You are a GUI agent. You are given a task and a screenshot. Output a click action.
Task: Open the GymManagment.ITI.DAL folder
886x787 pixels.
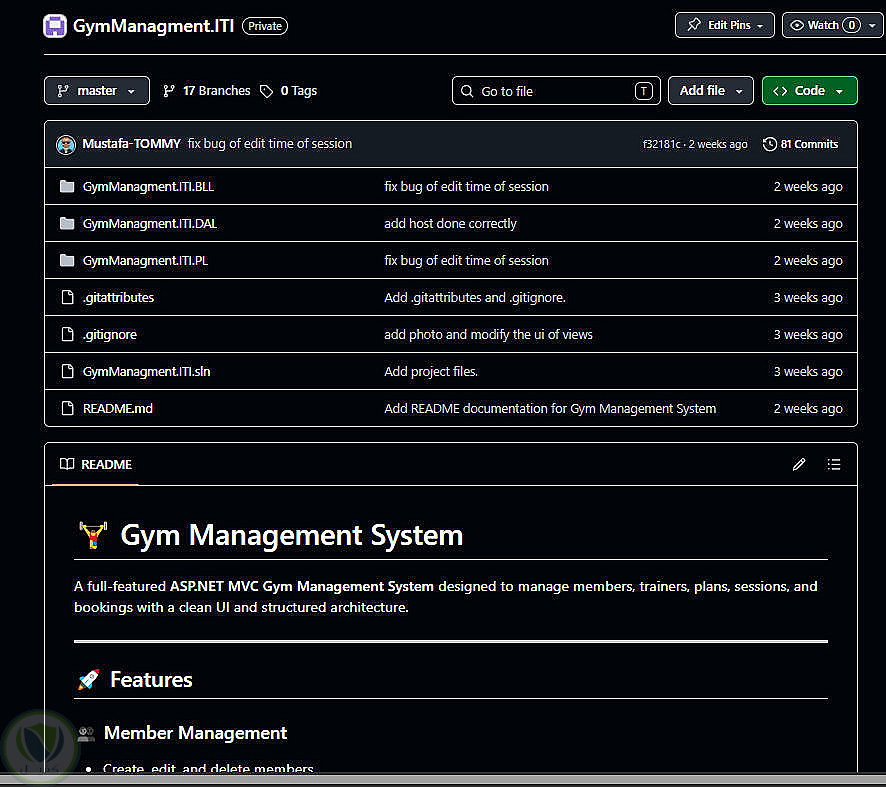click(x=150, y=224)
